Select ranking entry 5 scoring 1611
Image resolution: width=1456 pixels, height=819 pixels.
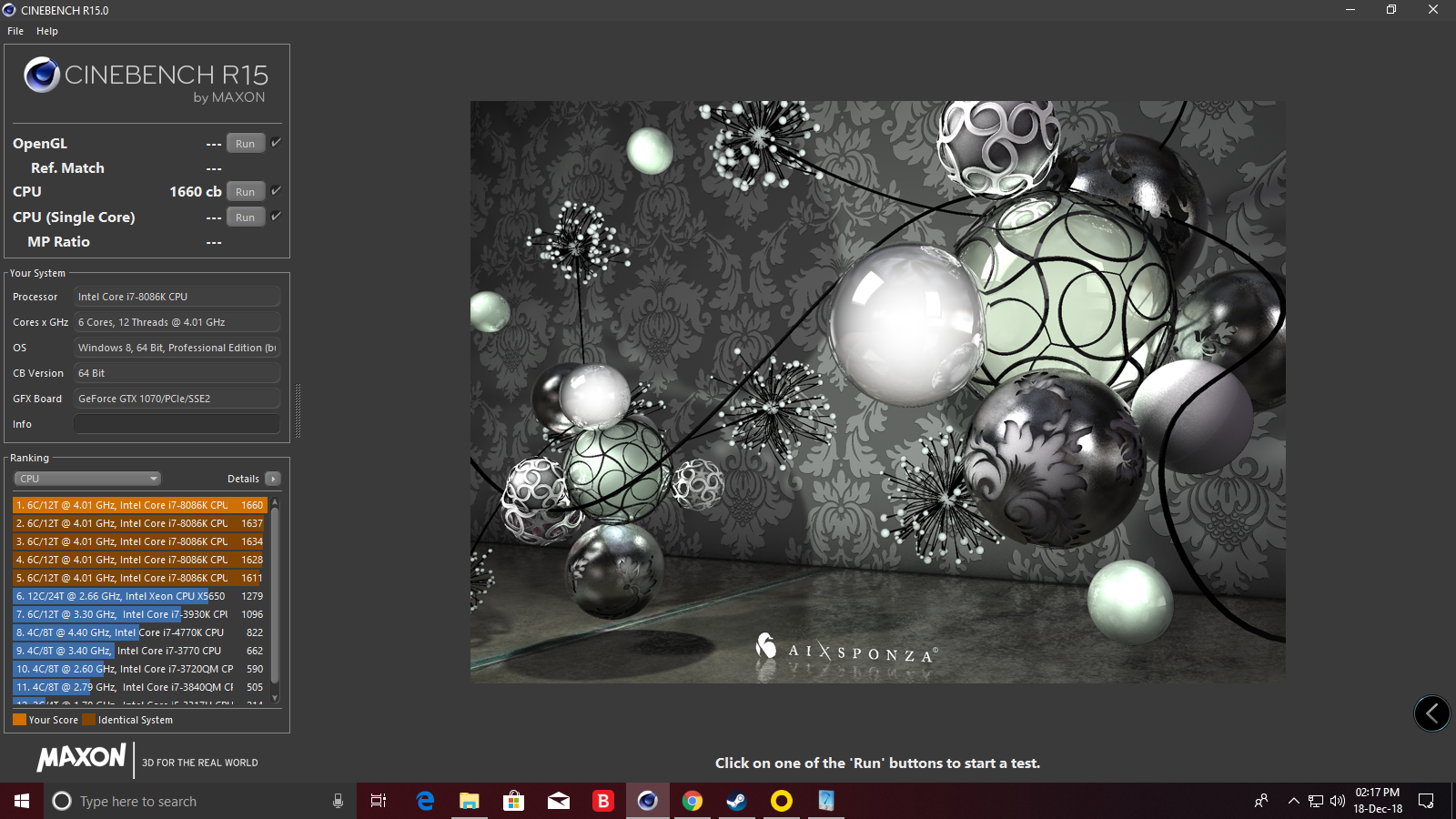click(138, 578)
